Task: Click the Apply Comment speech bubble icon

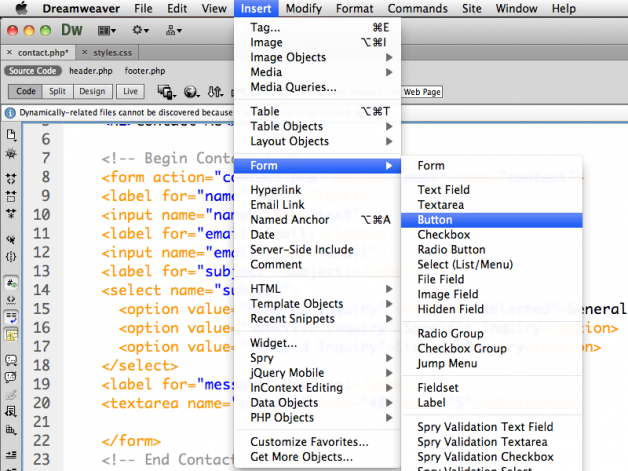Action: click(x=11, y=360)
